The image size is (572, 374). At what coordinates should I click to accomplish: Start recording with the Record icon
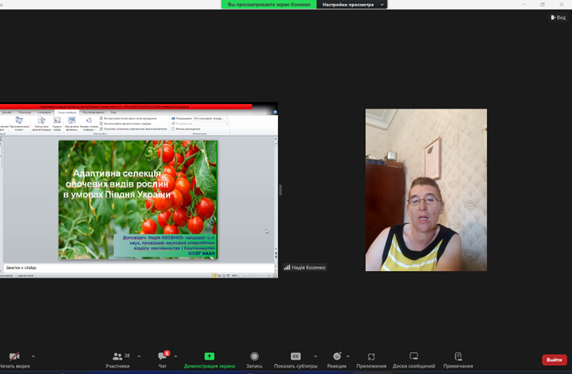click(255, 356)
